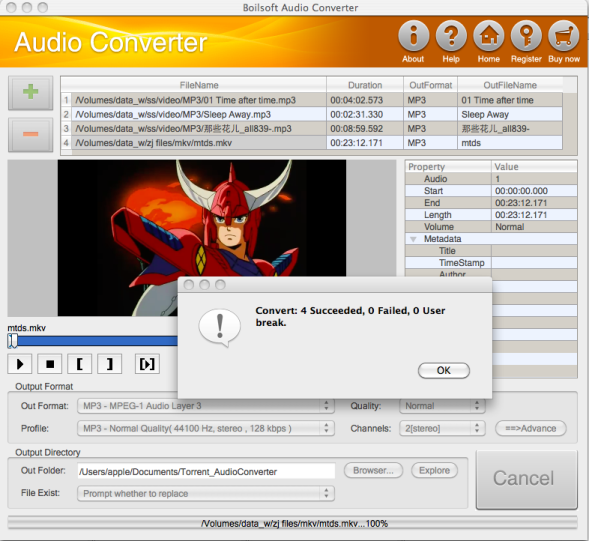The image size is (589, 541).
Task: Click the Out Folder path field
Action: point(206,471)
